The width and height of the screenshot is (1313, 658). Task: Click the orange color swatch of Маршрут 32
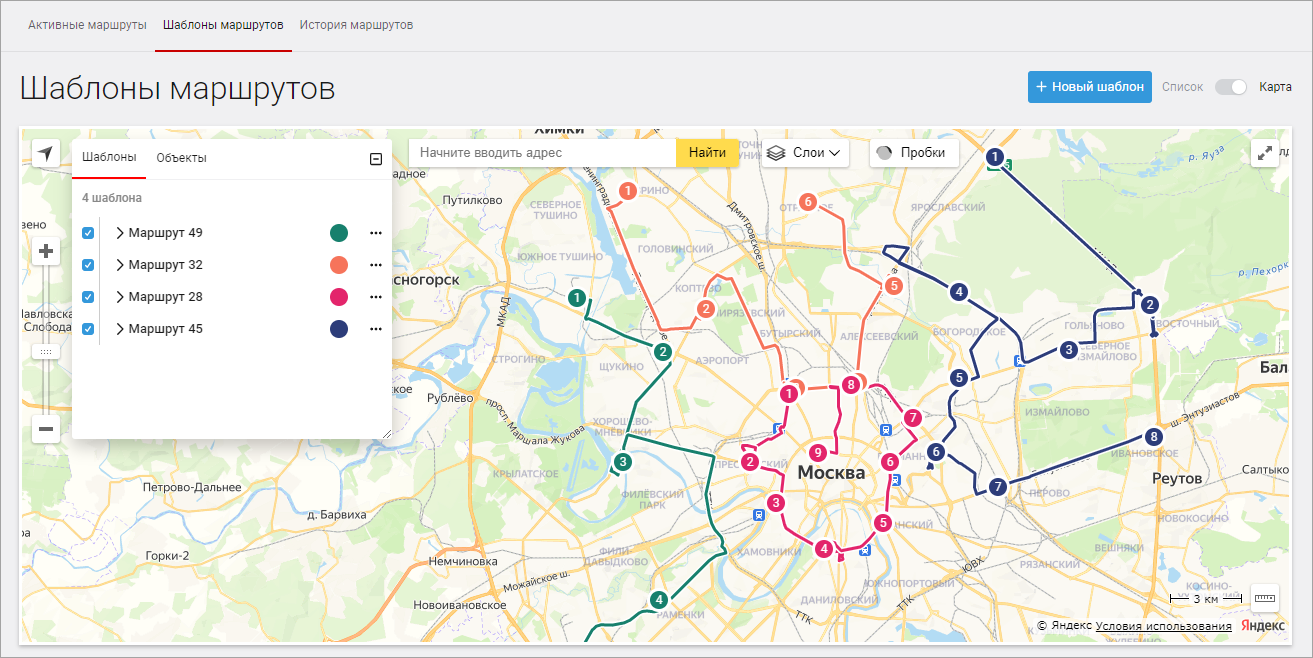[x=339, y=265]
